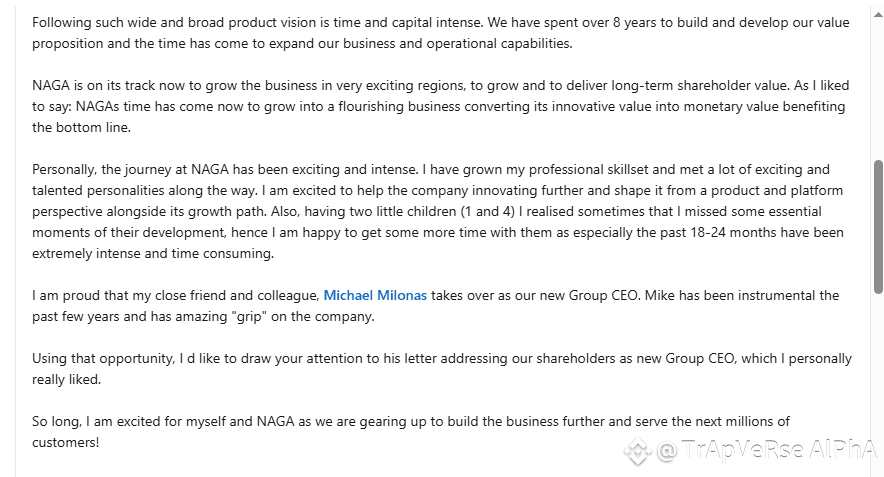Click the final word 'customers!'

tap(65, 443)
